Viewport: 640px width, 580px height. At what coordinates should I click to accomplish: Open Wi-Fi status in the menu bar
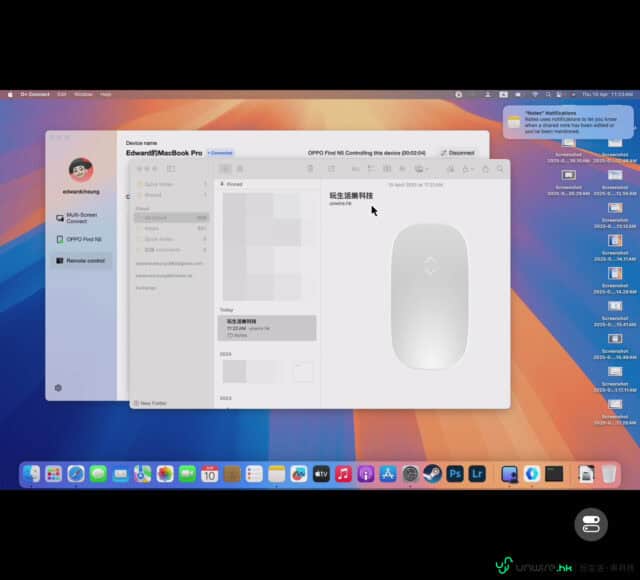pyautogui.click(x=535, y=94)
